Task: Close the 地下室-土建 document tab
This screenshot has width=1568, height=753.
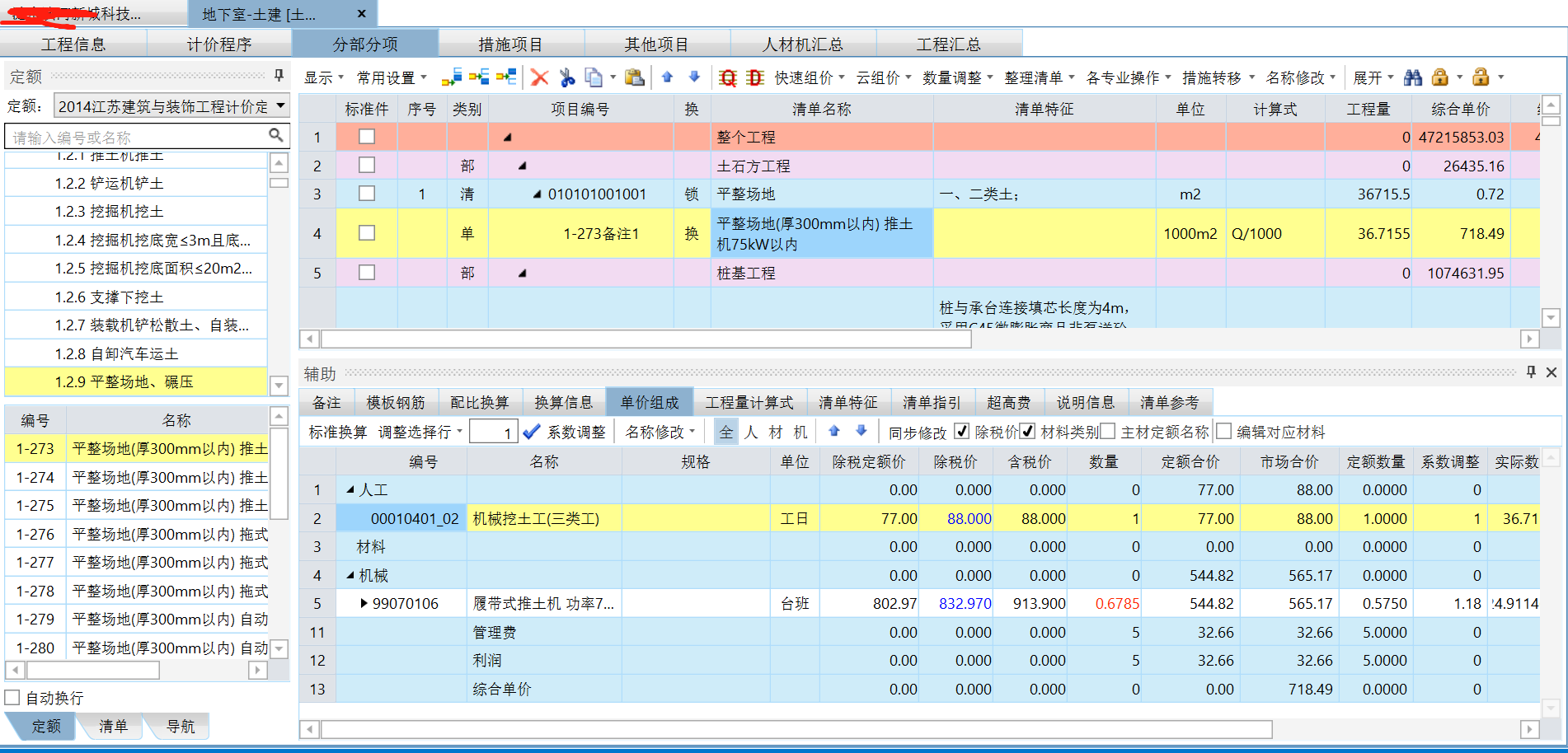Action: (361, 14)
